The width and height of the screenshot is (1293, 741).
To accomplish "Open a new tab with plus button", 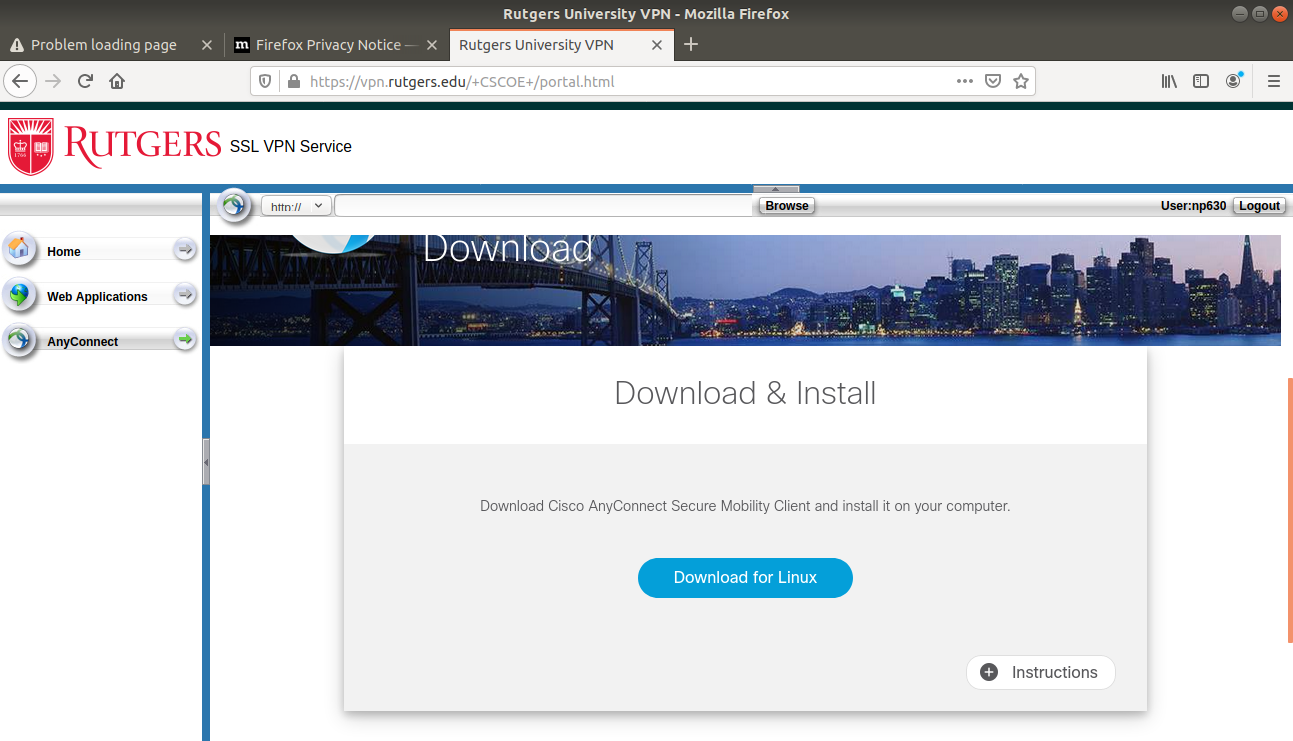I will click(690, 44).
